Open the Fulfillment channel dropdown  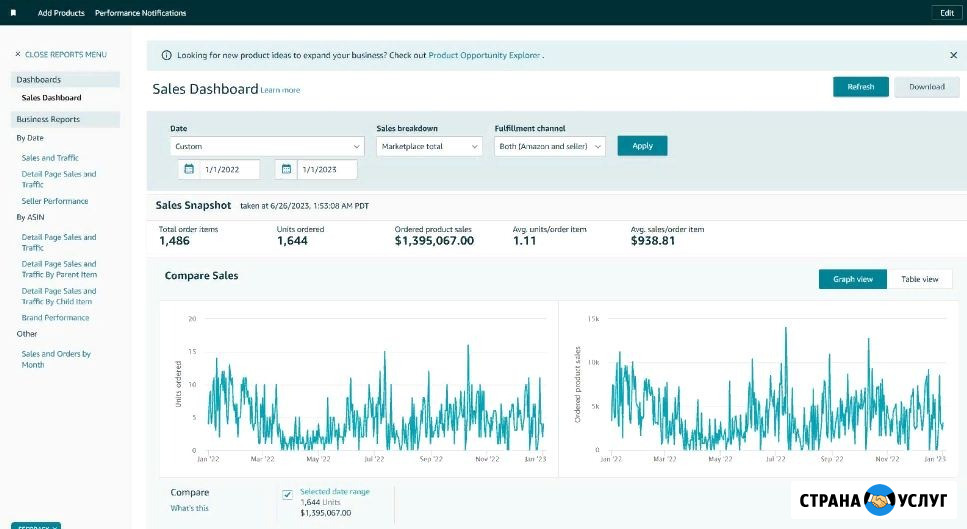(549, 146)
